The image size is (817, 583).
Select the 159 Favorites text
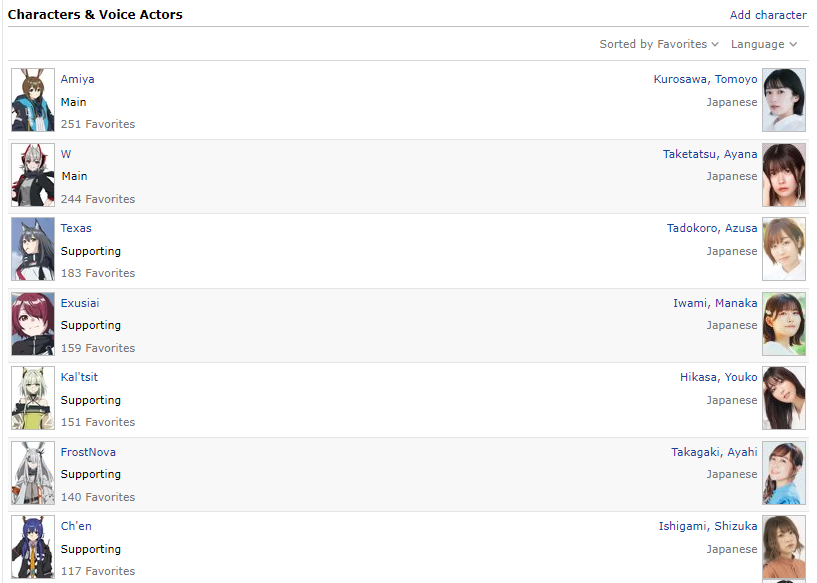pos(98,348)
